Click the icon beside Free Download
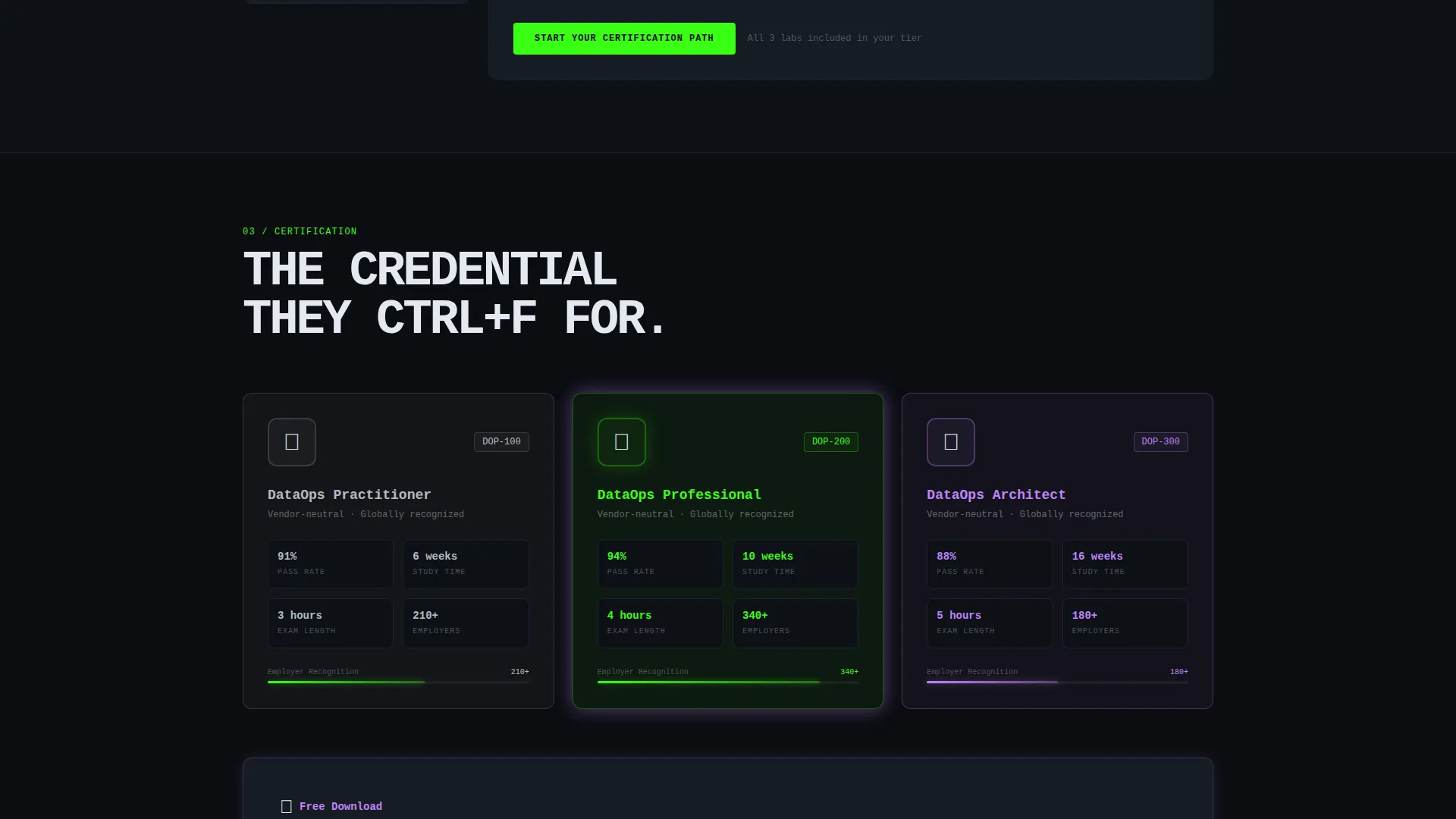This screenshot has height=819, width=1456. tap(287, 807)
